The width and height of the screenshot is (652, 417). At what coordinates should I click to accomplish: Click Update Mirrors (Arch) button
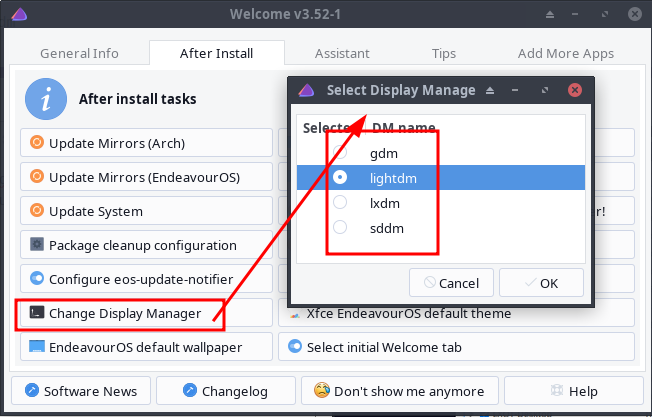[x=146, y=143]
